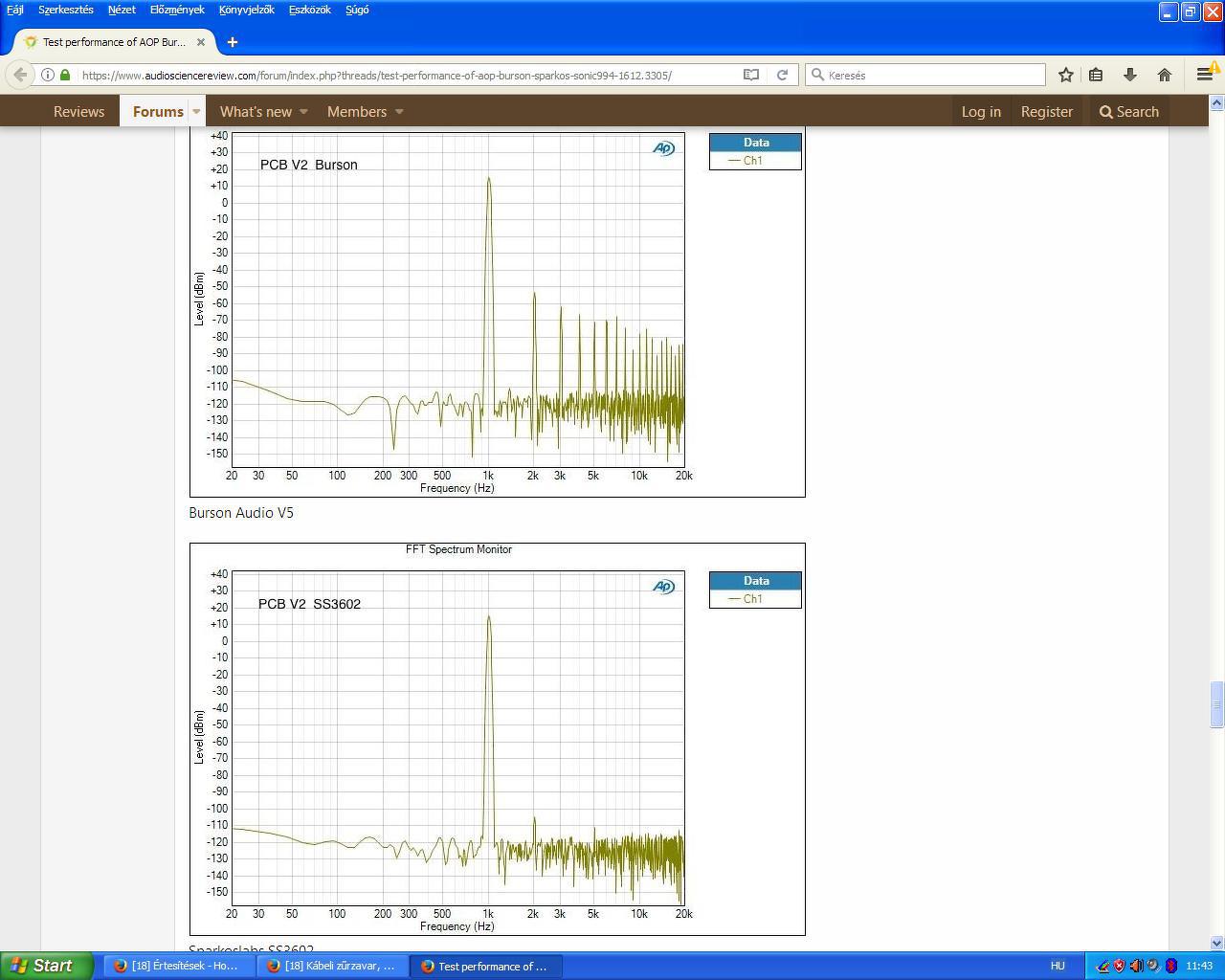1225x980 pixels.
Task: Click the green padlock security icon
Action: 65,75
